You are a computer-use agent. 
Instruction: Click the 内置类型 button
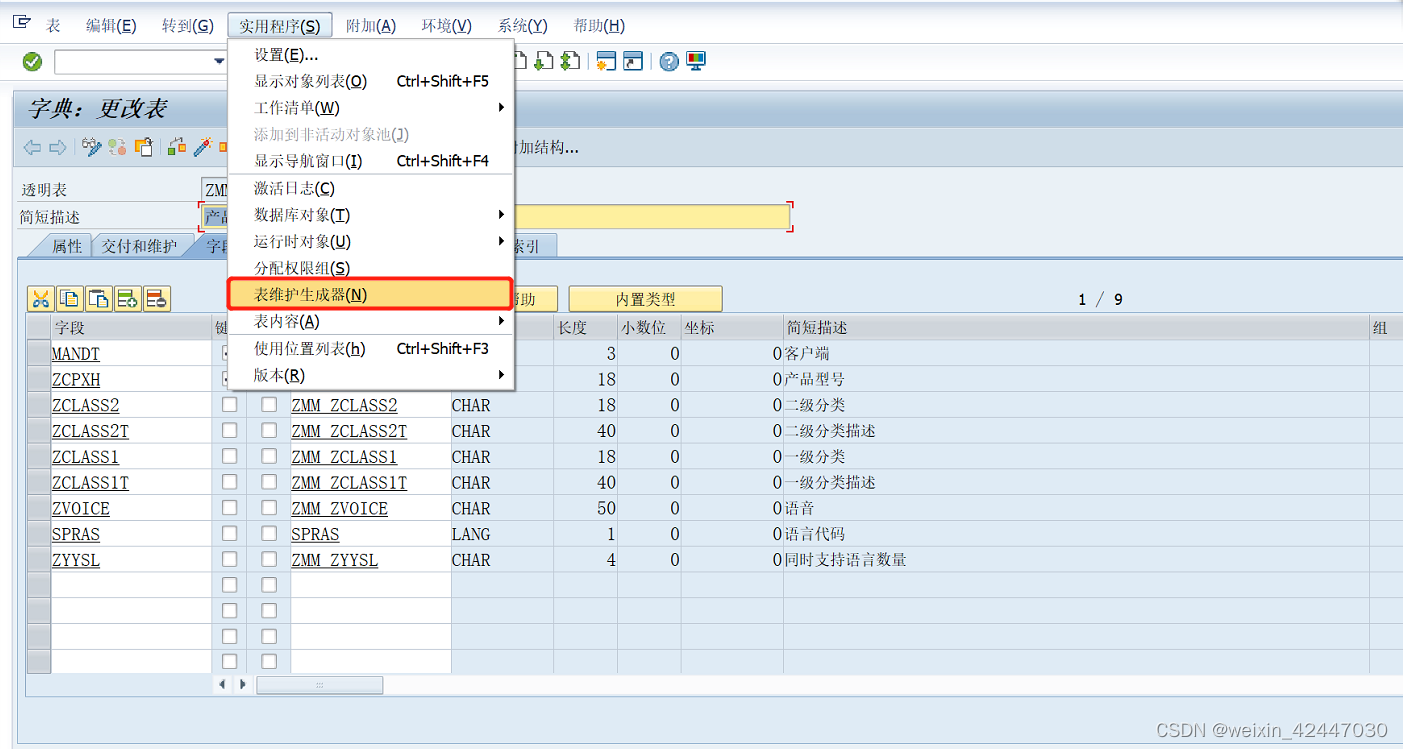tap(644, 298)
